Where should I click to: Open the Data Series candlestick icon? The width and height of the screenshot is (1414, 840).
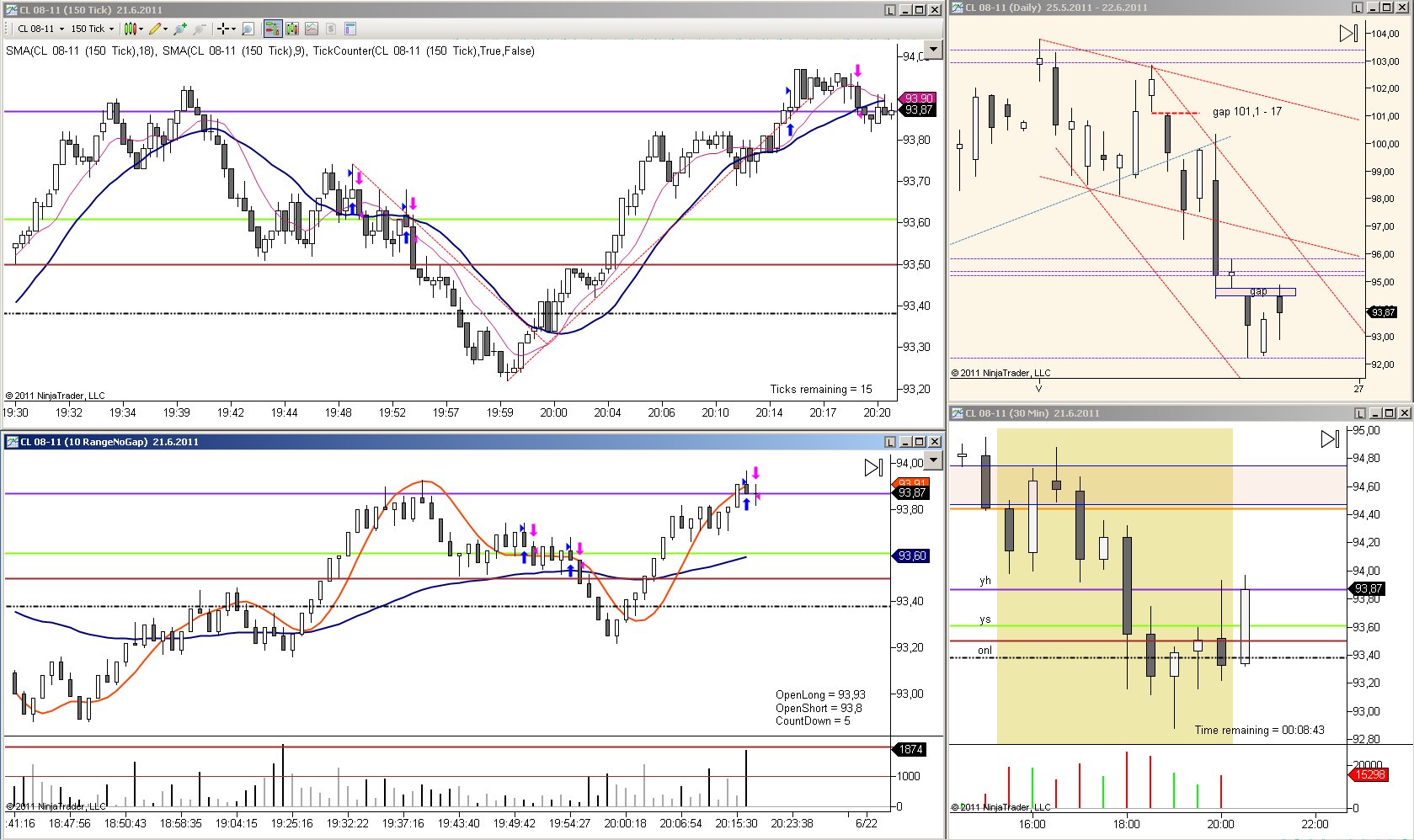click(292, 29)
